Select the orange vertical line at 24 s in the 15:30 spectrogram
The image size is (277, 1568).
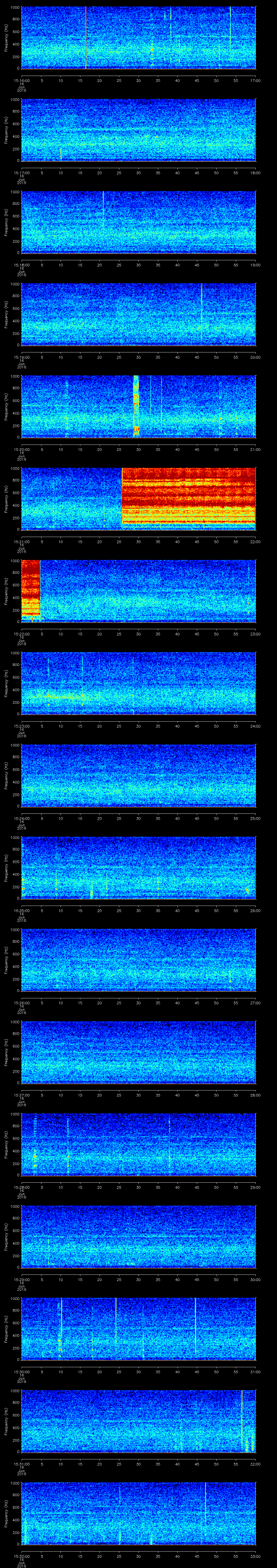(x=116, y=1325)
